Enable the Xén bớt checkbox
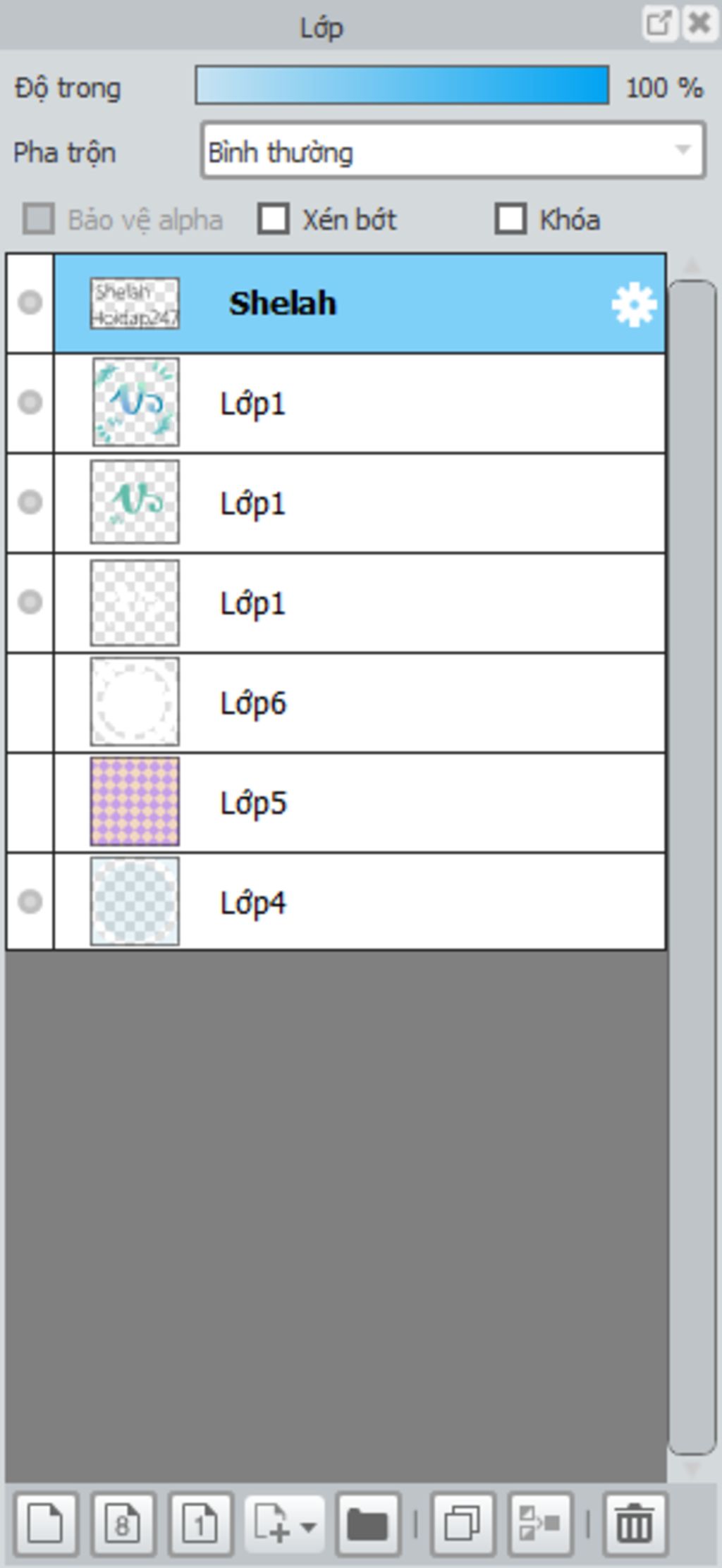Viewport: 722px width, 1568px height. click(274, 219)
